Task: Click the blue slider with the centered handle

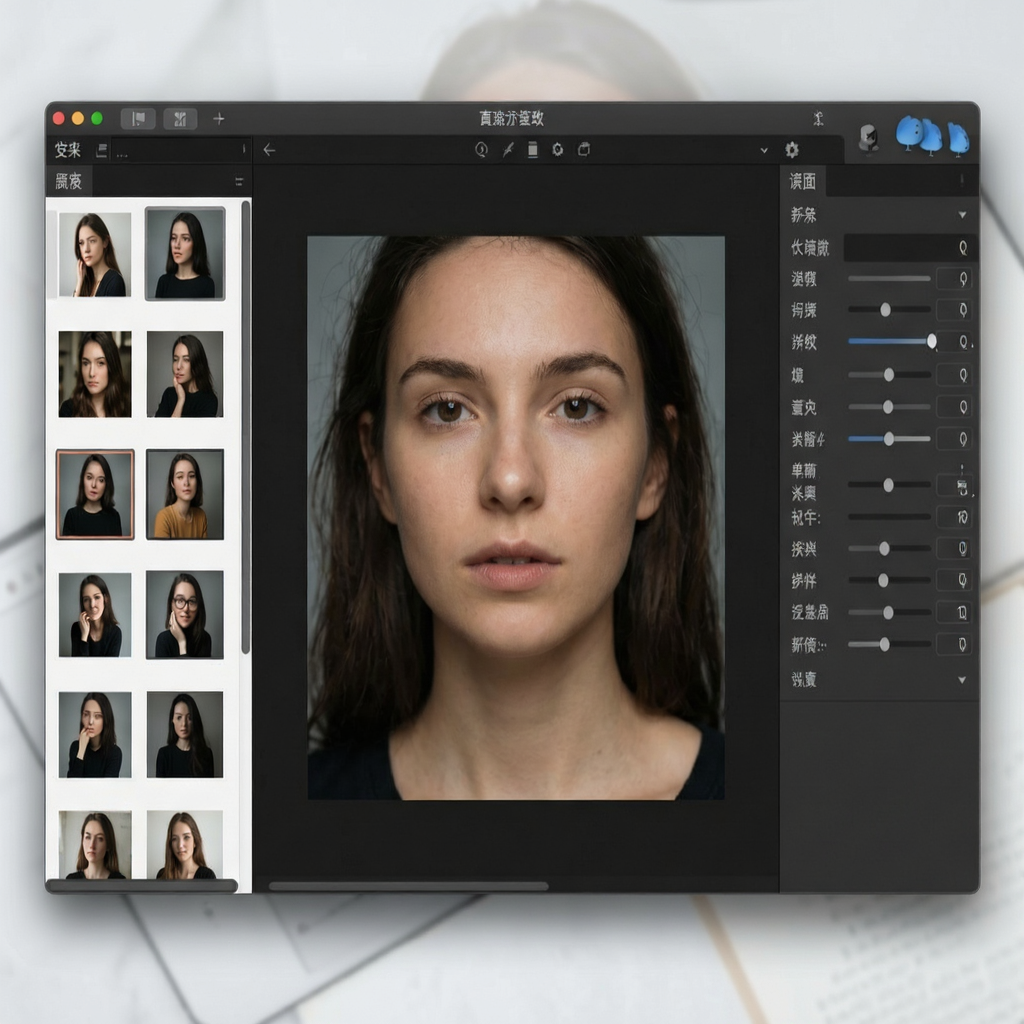Action: 889,439
